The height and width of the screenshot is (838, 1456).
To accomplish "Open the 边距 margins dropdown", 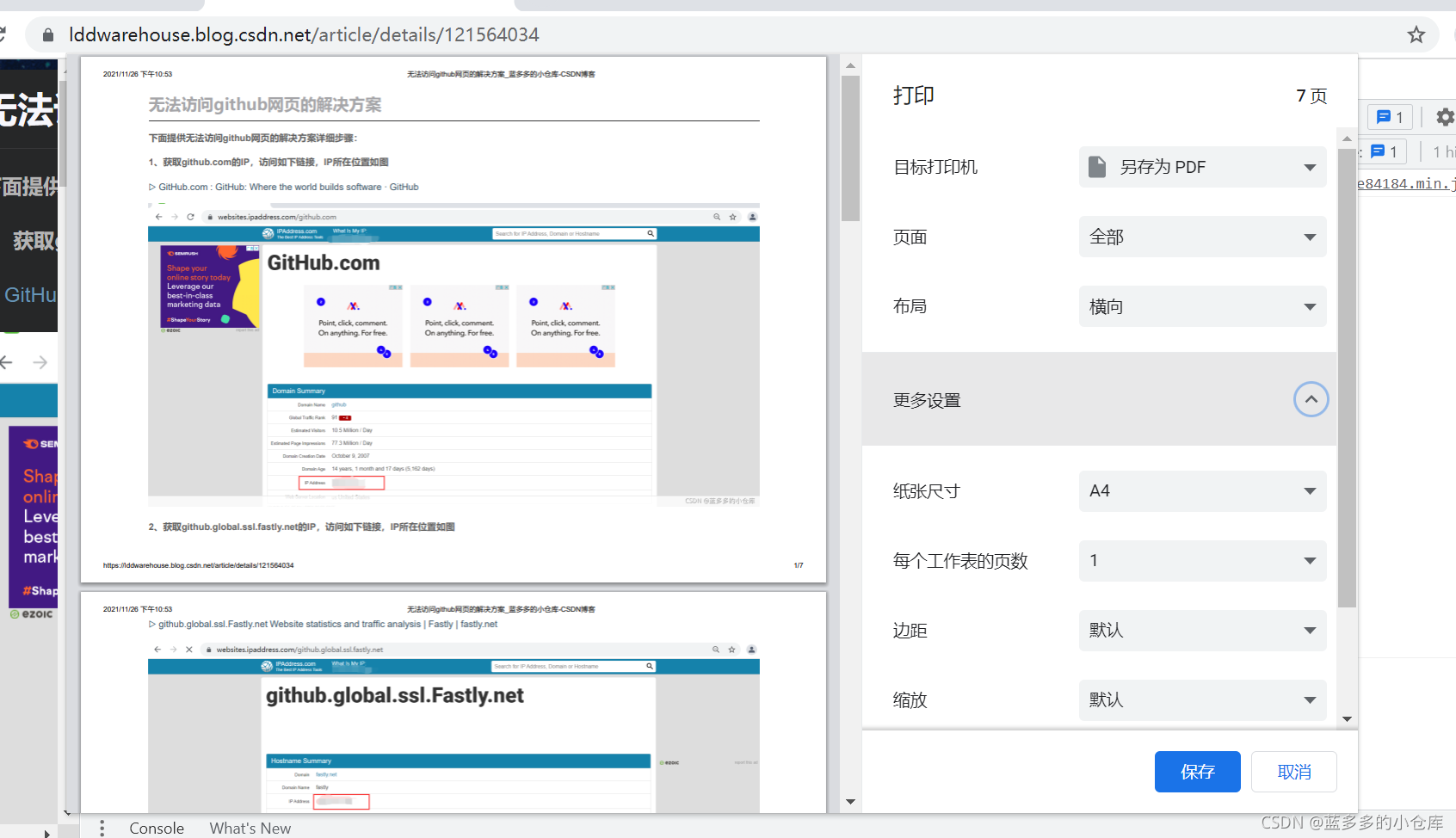I will pyautogui.click(x=1203, y=631).
